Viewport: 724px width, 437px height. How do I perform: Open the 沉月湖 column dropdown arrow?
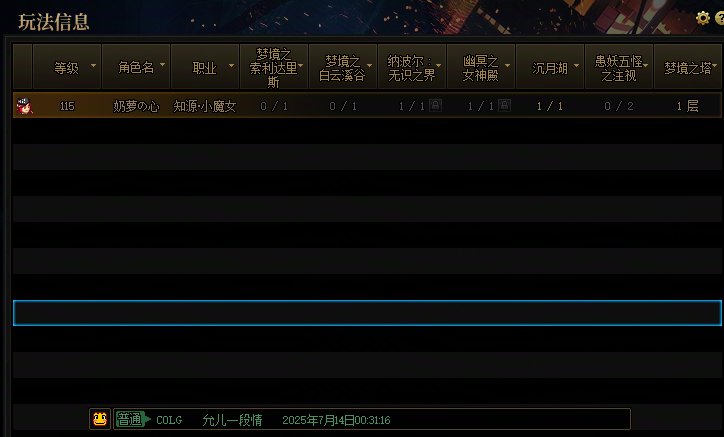576,65
